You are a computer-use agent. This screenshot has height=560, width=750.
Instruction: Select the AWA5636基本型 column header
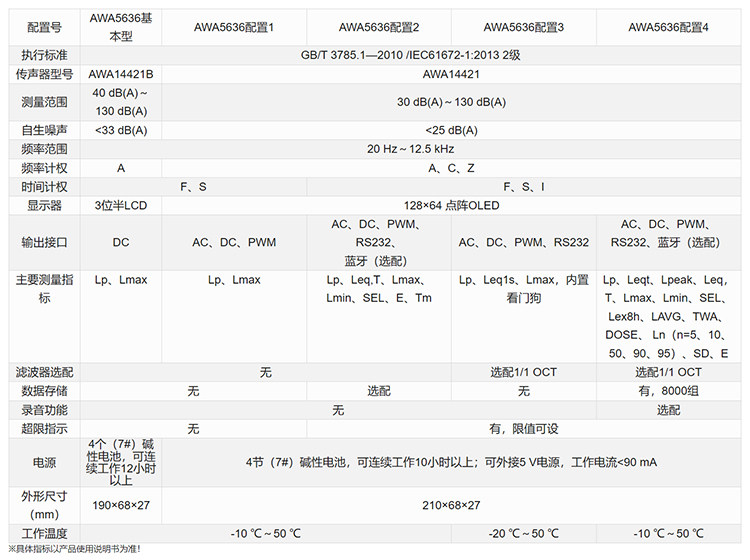[x=121, y=27]
